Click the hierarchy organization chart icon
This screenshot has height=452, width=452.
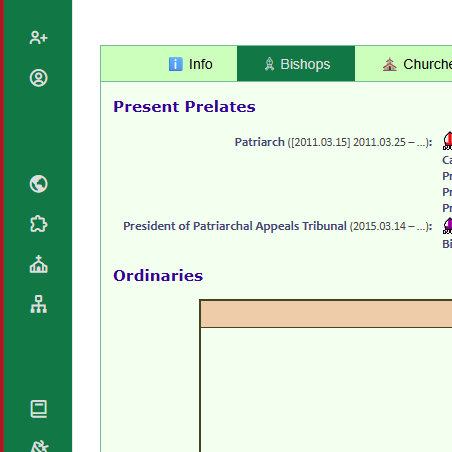tap(39, 304)
